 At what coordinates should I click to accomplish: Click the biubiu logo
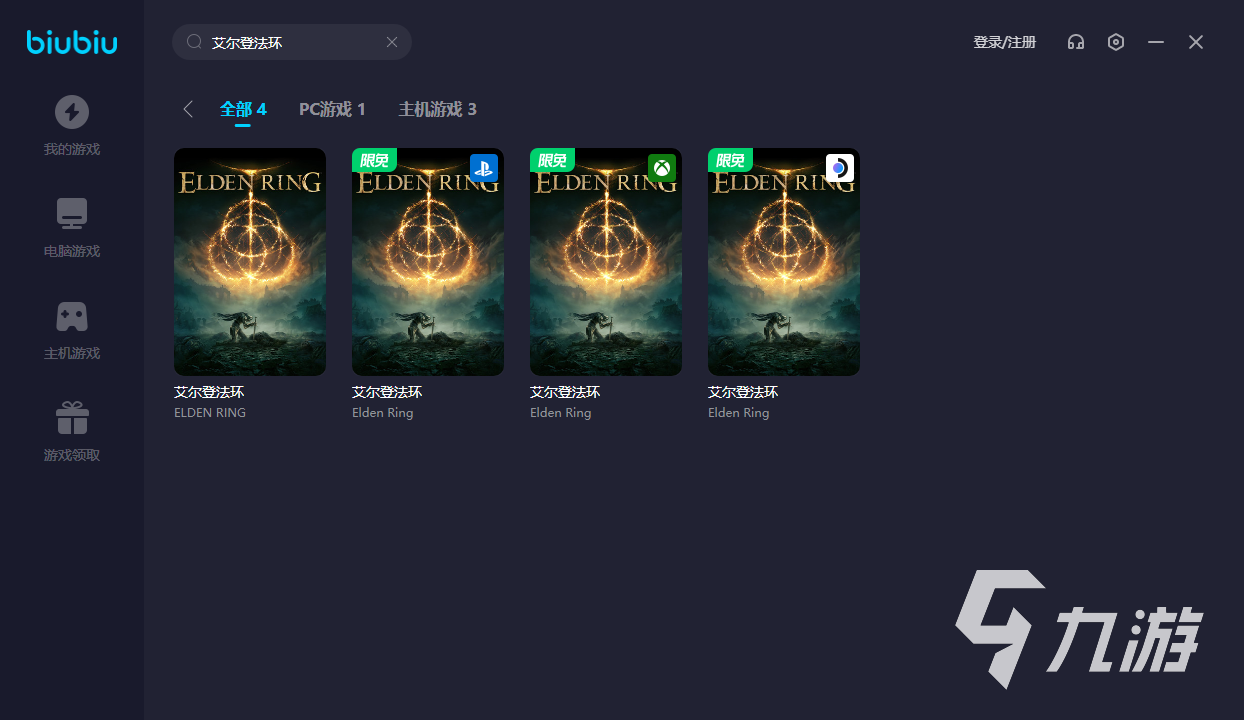tap(72, 42)
